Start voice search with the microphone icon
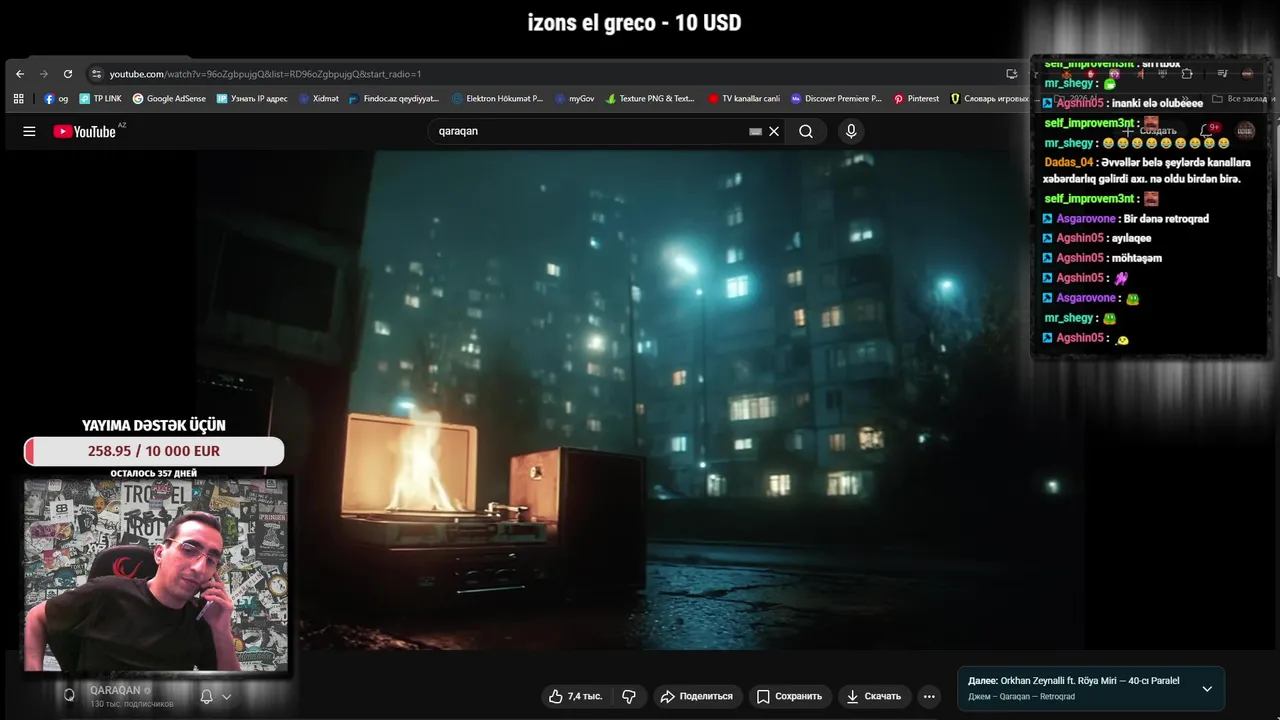This screenshot has height=720, width=1280. [x=851, y=131]
